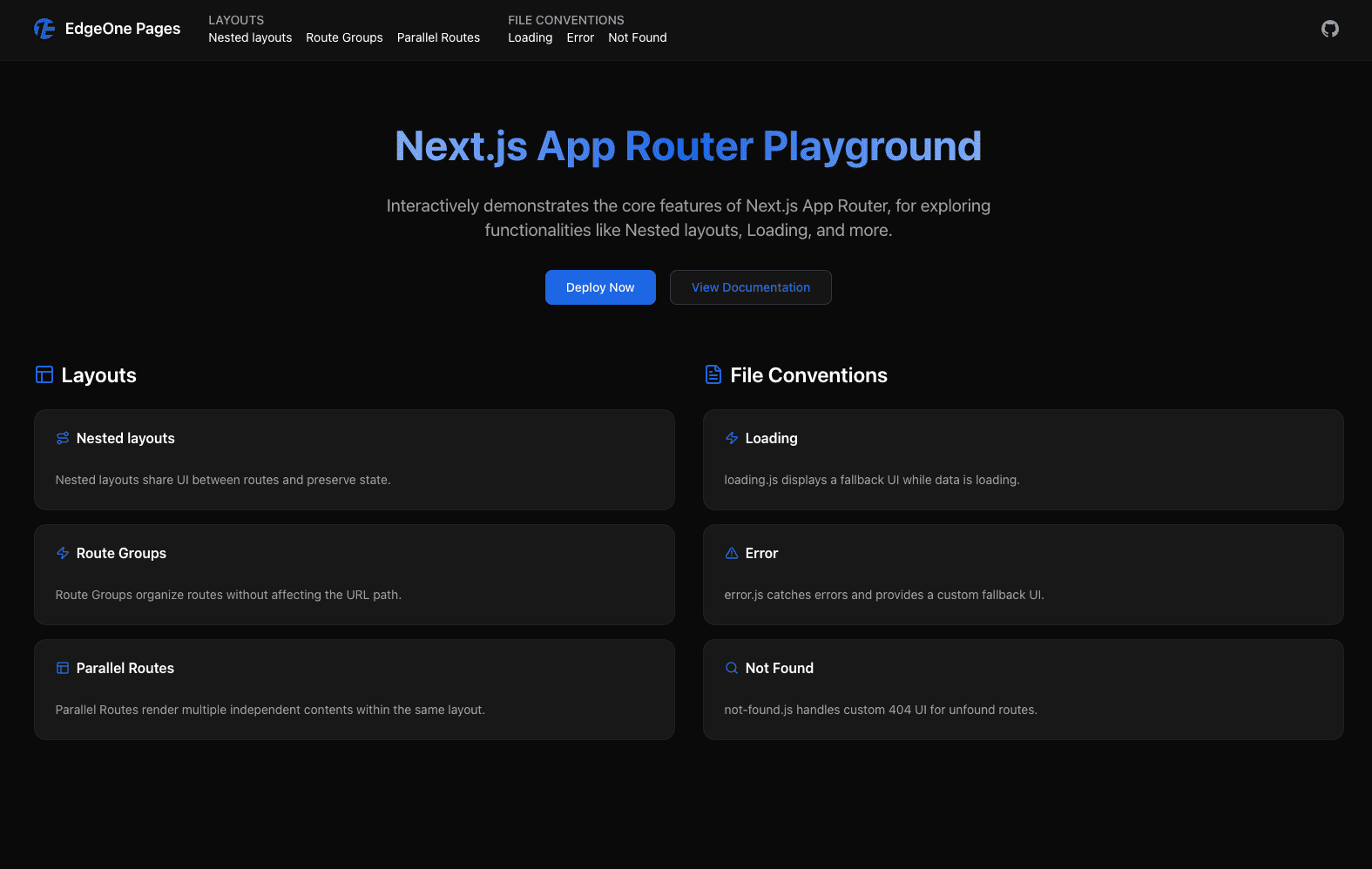Click the Error warning triangle icon
This screenshot has width=1372, height=869.
[732, 553]
